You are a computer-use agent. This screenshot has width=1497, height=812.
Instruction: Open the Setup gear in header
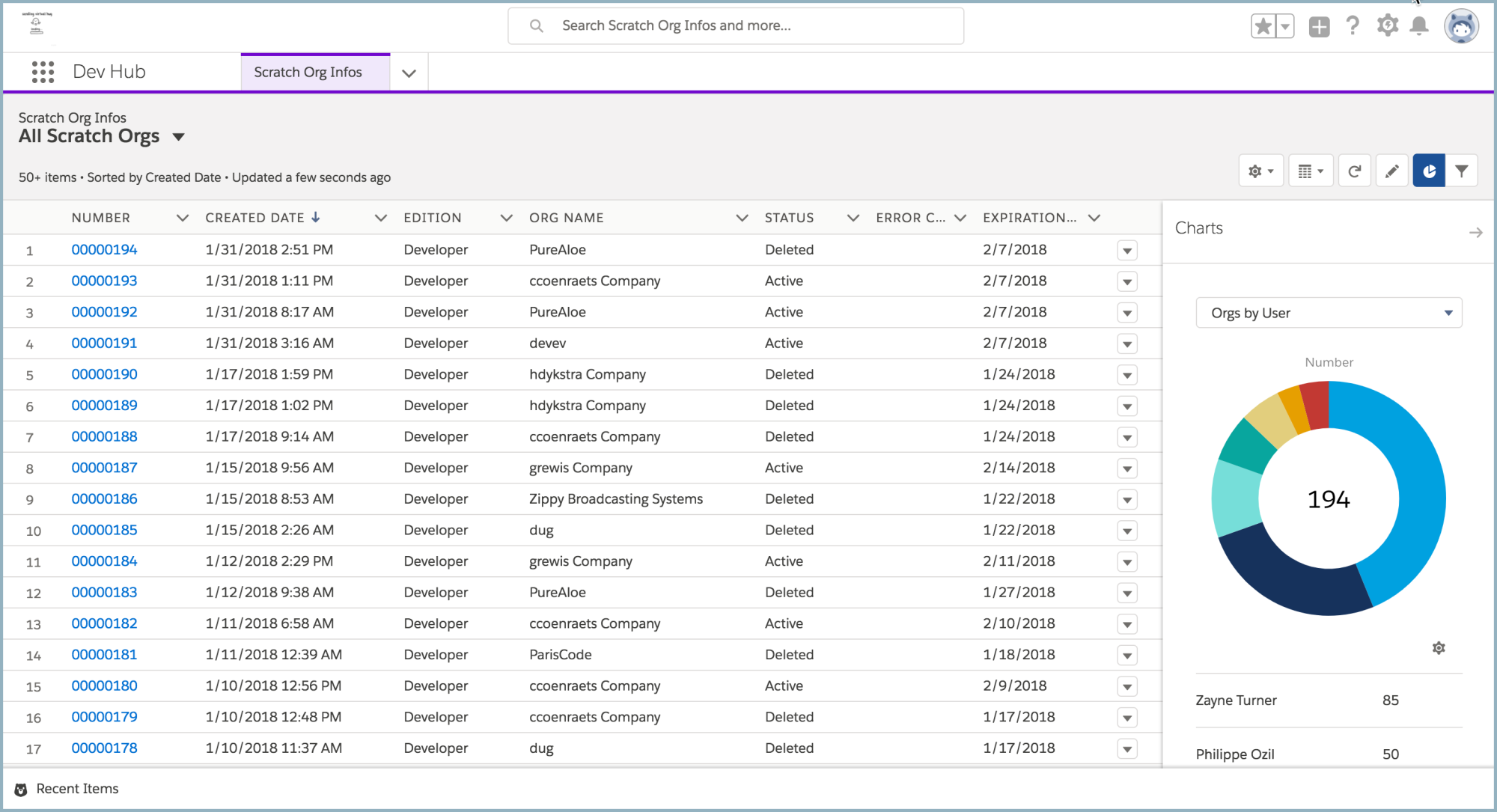point(1387,25)
